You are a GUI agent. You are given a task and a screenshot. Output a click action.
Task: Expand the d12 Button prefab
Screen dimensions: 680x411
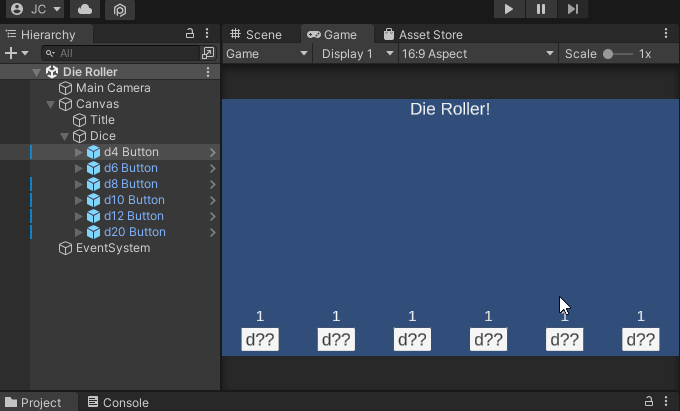[x=78, y=216]
